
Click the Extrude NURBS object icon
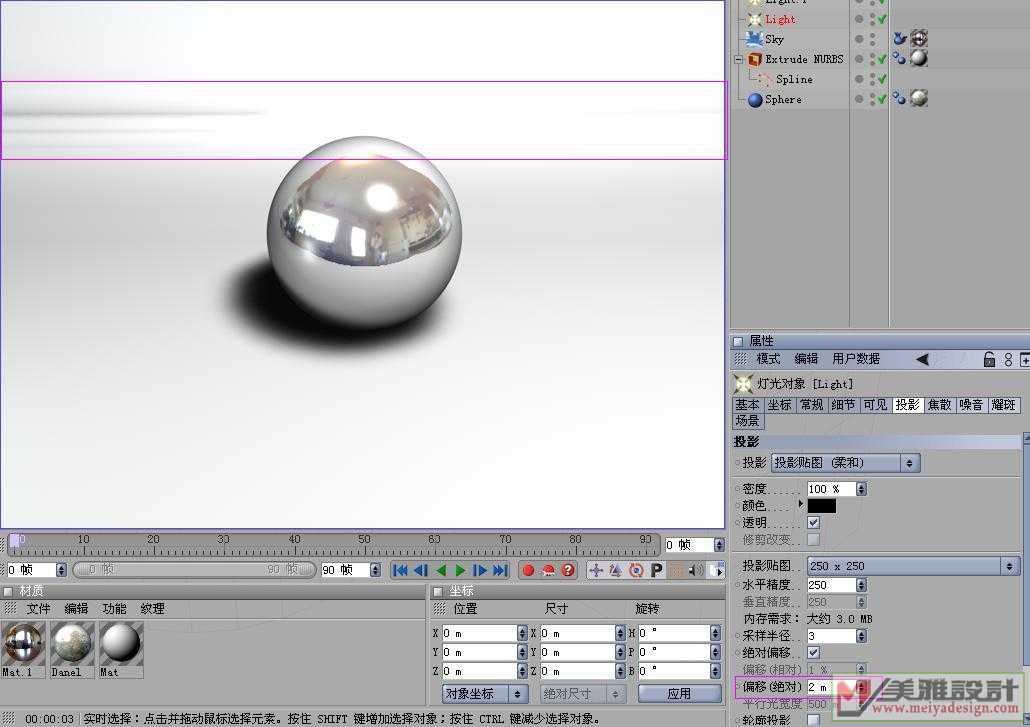(x=755, y=59)
